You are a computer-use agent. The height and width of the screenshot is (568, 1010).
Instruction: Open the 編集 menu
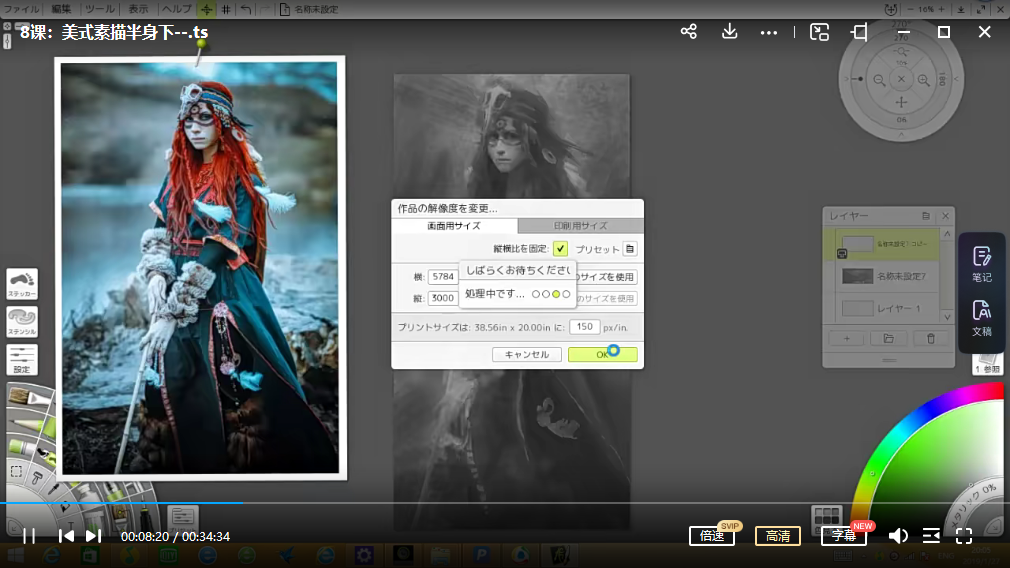(61, 9)
